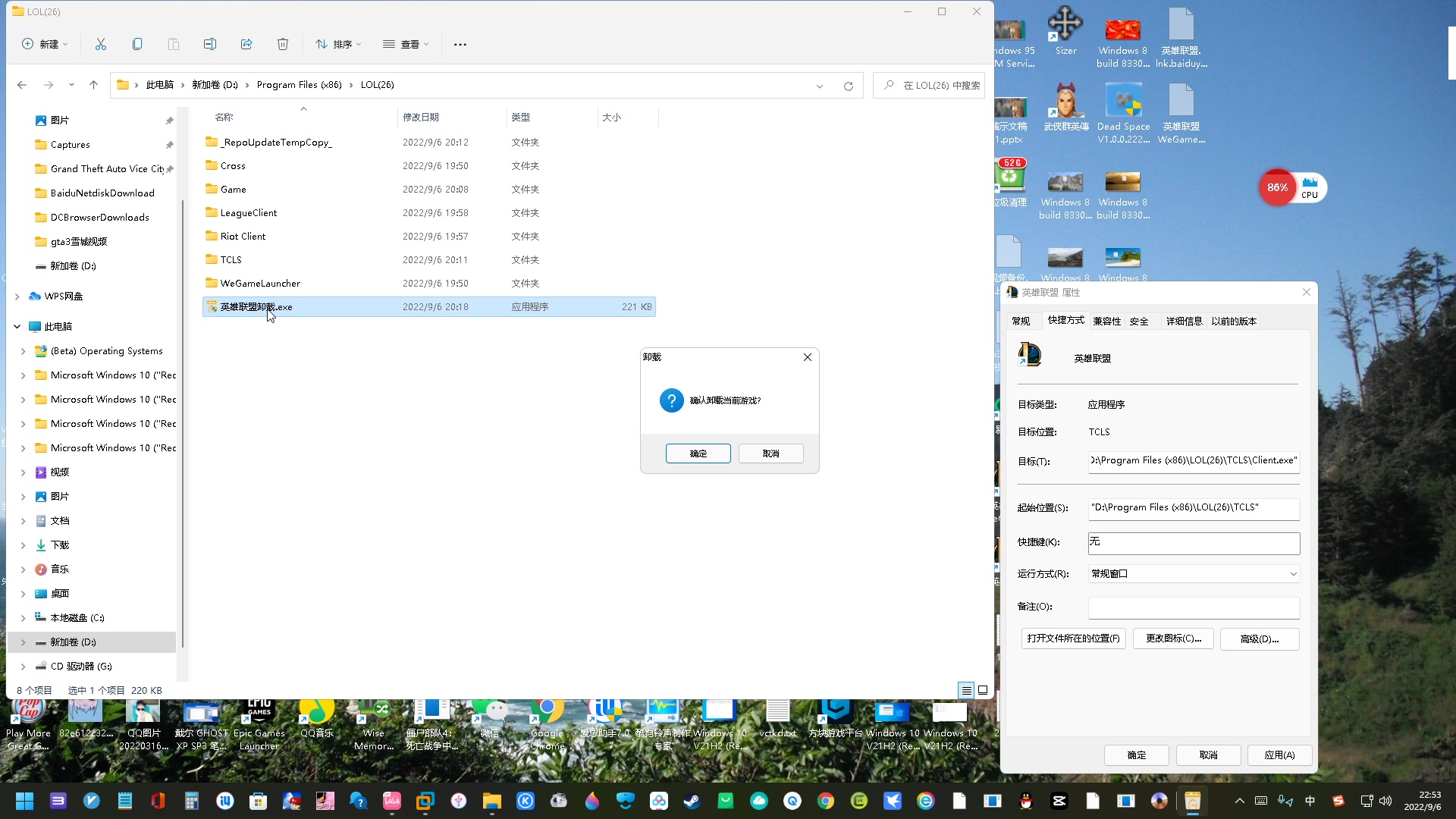The image size is (1456, 819).
Task: Click the Rename icon in Explorer toolbar
Action: click(210, 44)
